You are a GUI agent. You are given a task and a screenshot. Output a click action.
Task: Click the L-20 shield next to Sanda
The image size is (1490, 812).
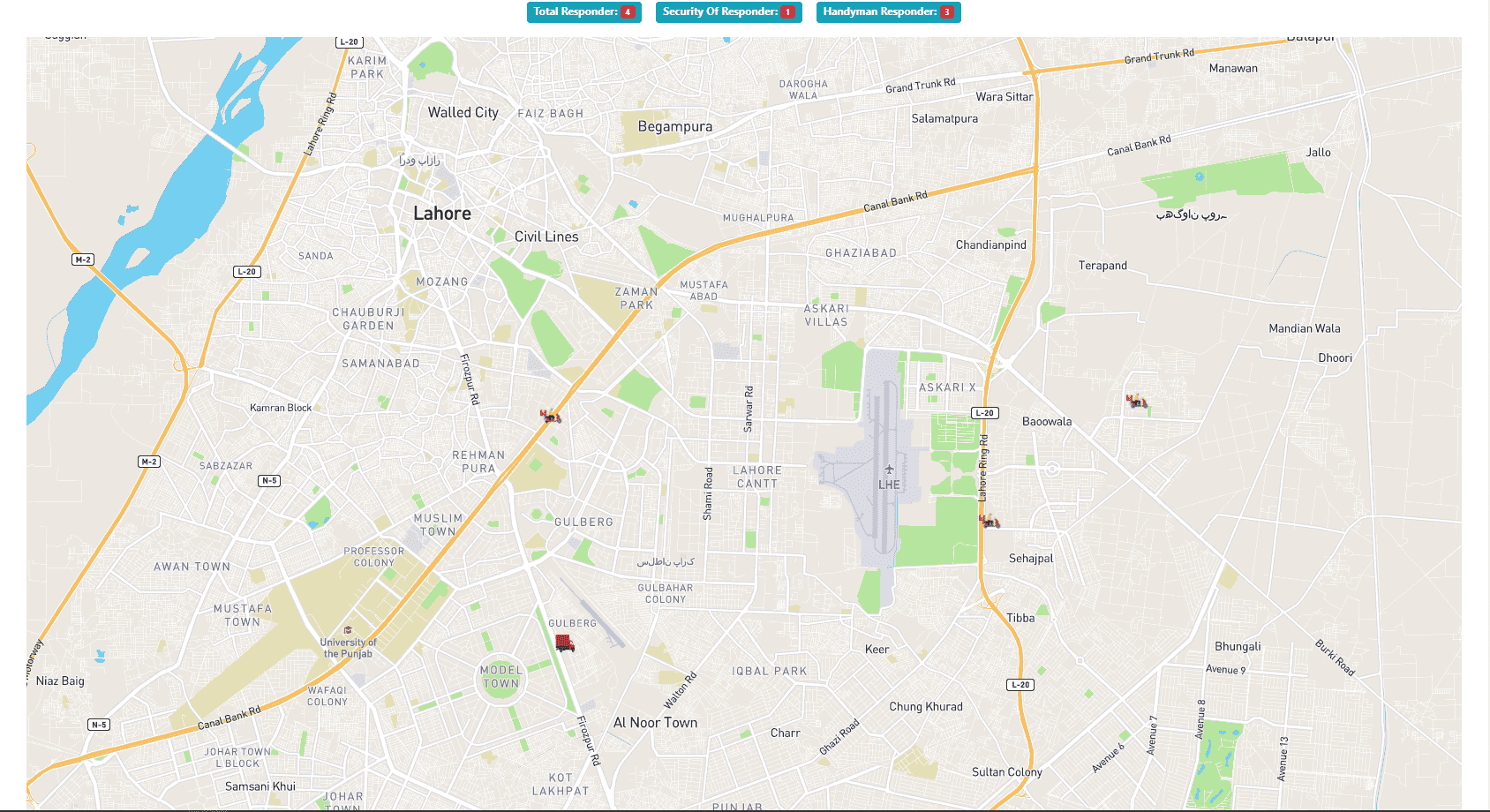coord(246,271)
